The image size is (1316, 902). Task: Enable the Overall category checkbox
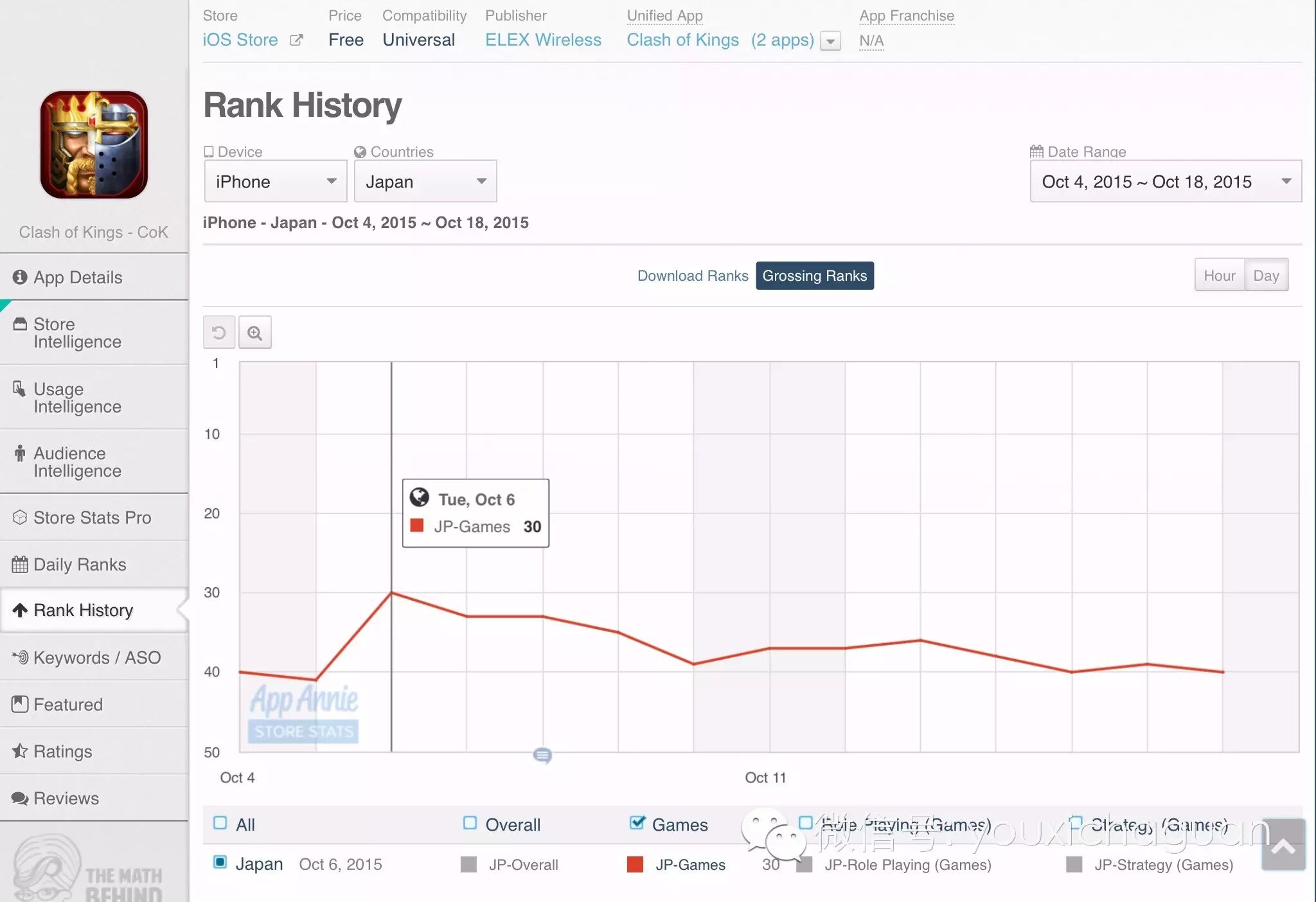470,824
